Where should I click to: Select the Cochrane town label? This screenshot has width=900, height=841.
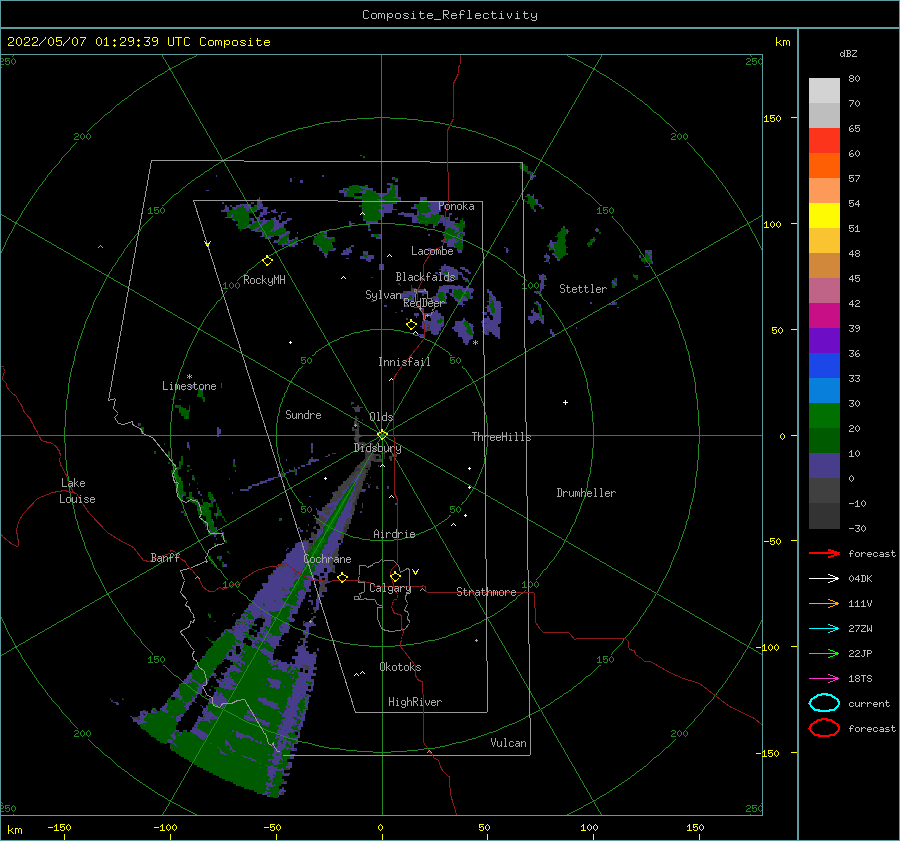[327, 559]
